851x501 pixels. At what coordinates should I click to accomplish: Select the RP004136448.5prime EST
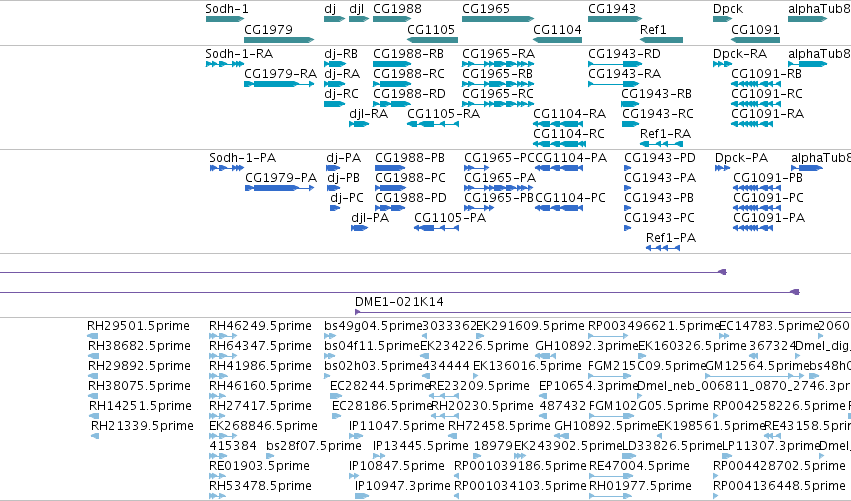click(715, 496)
